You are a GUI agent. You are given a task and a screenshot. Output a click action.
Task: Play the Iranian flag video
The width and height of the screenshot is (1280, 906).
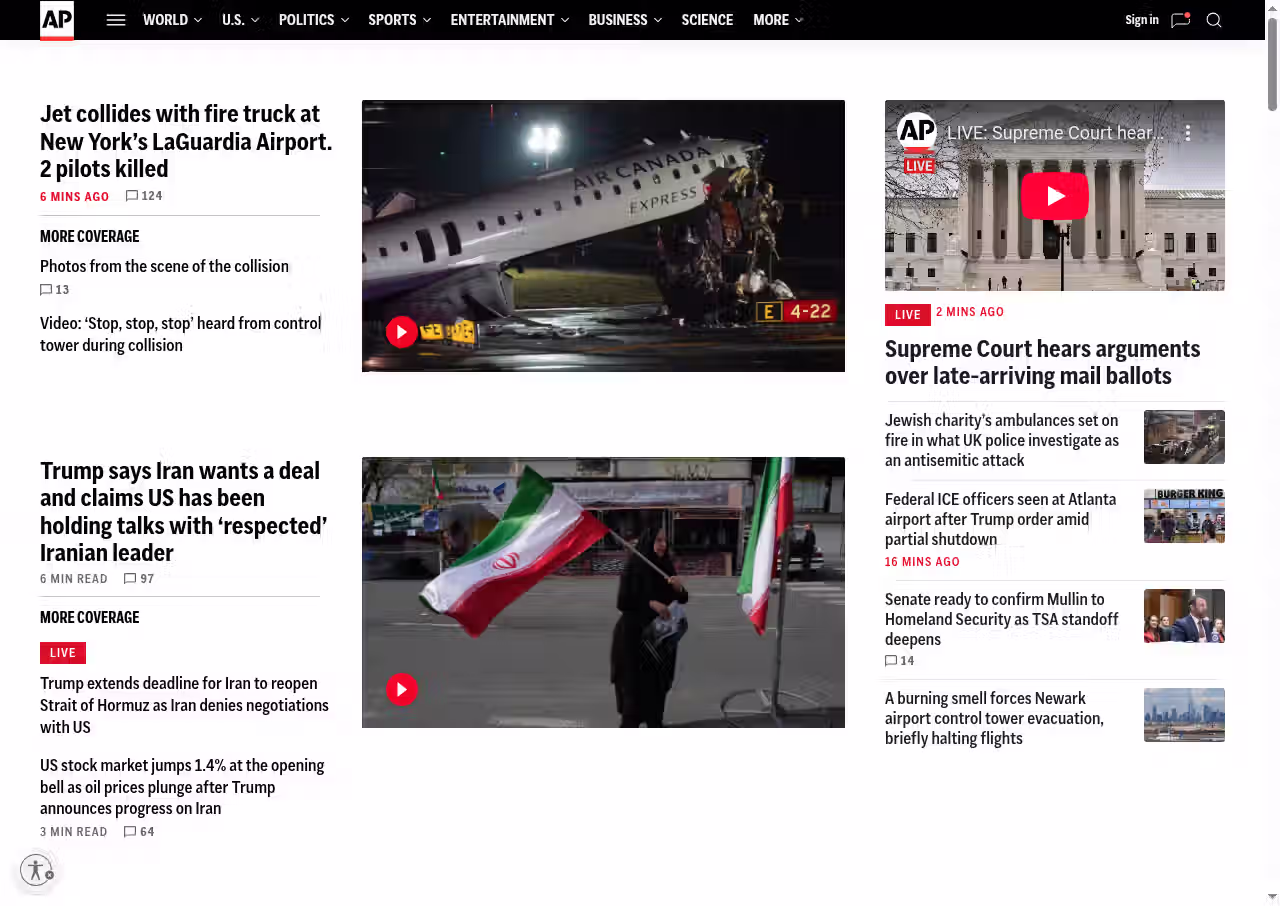[x=402, y=689]
